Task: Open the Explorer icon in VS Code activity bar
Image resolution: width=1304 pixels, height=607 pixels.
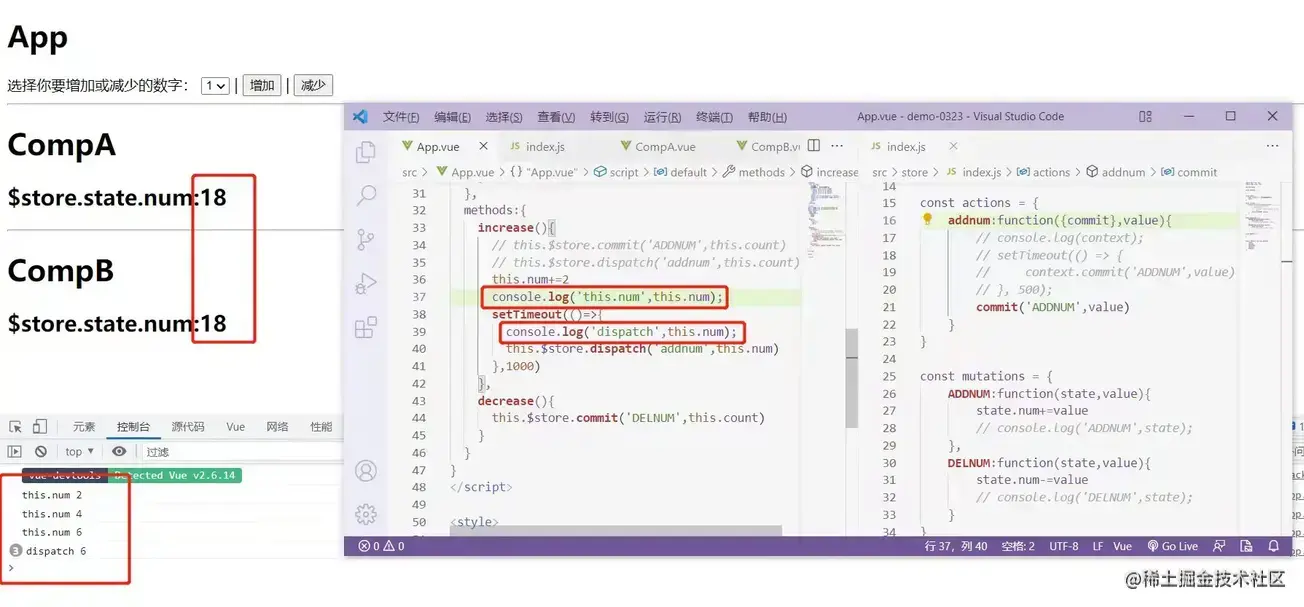Action: click(x=366, y=152)
